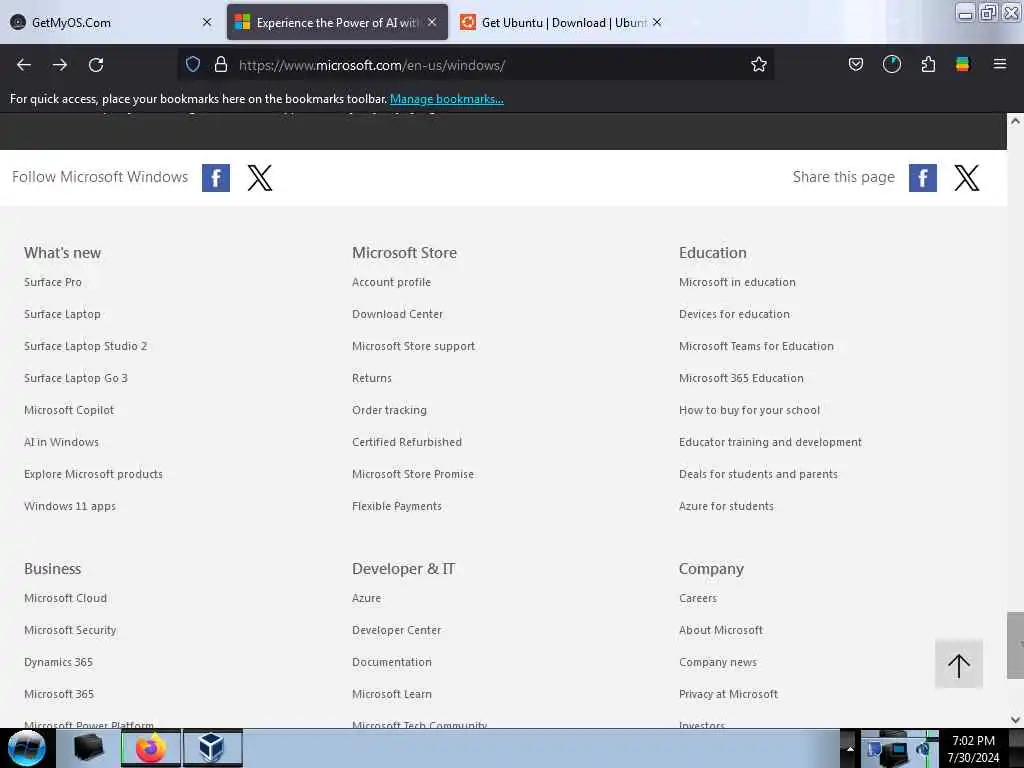Image resolution: width=1024 pixels, height=768 pixels.
Task: Open the Surface Laptop Studio 2 link
Action: 86,346
